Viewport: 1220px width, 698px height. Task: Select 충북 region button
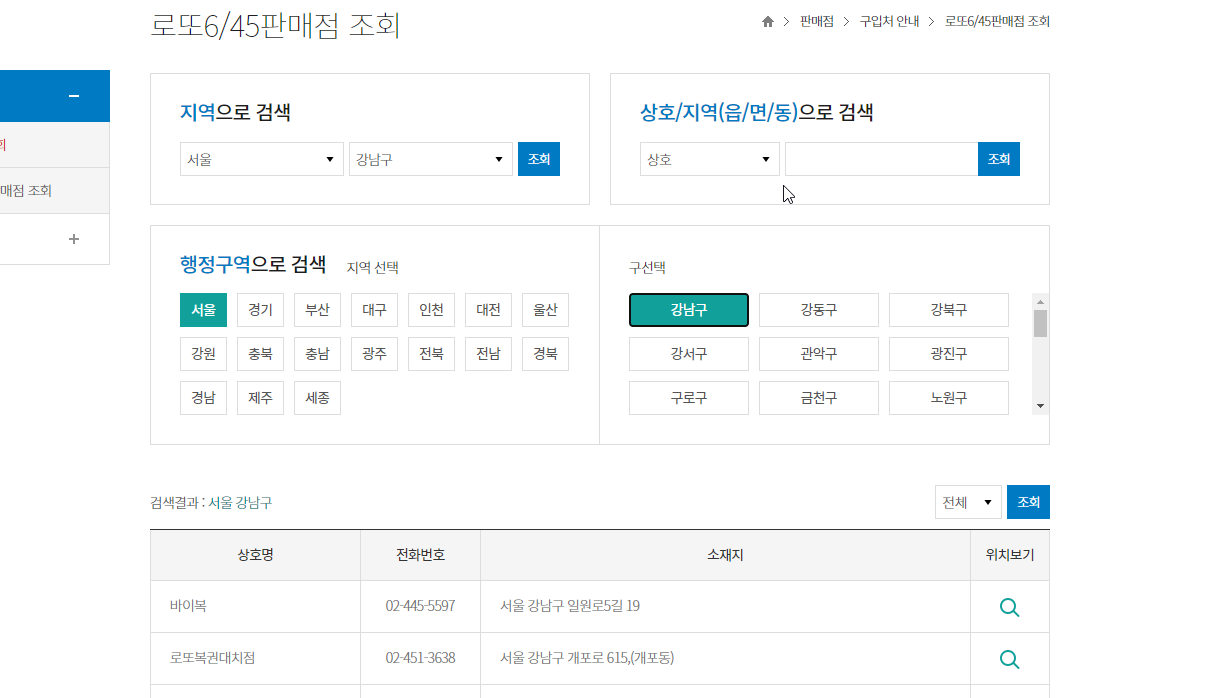click(260, 354)
